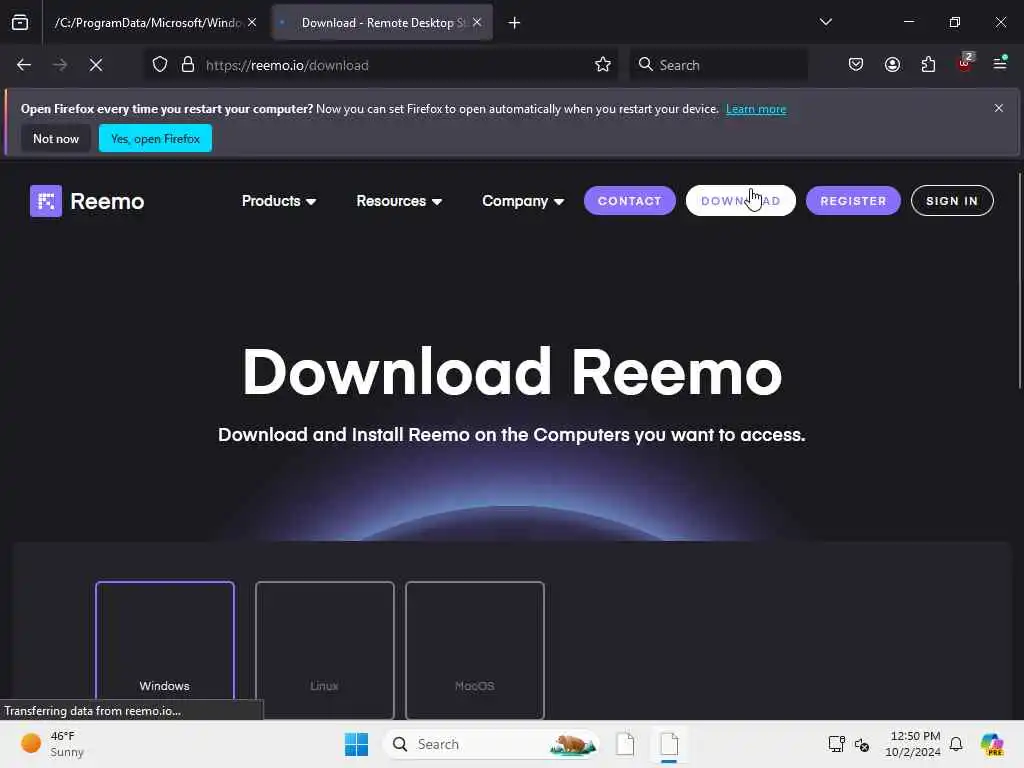Dismiss the Firefox startup notification bar
The height and width of the screenshot is (768, 1024).
coord(999,108)
